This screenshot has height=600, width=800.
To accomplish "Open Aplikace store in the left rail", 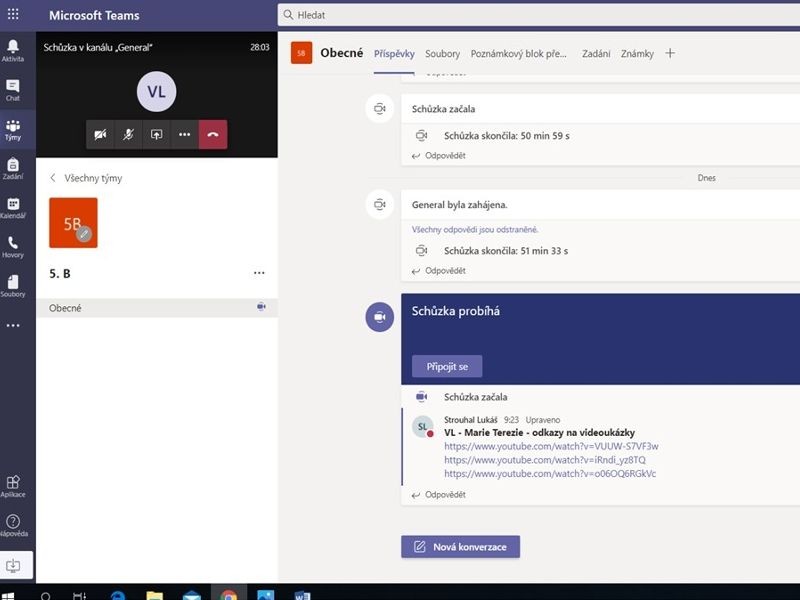I will (13, 486).
